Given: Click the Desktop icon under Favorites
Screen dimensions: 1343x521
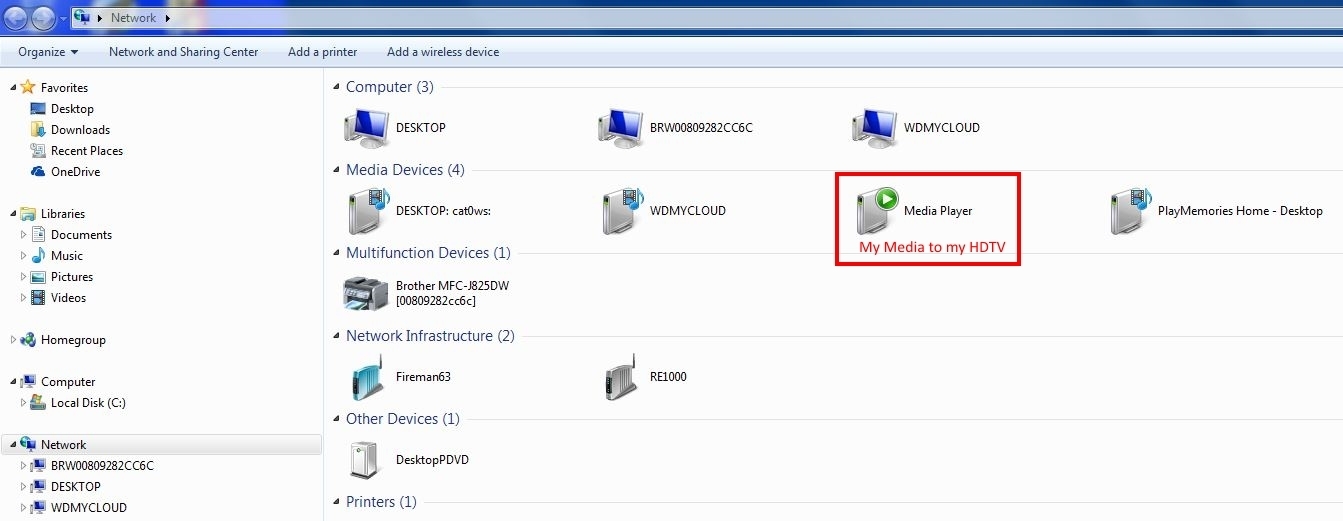Looking at the screenshot, I should click(38, 108).
